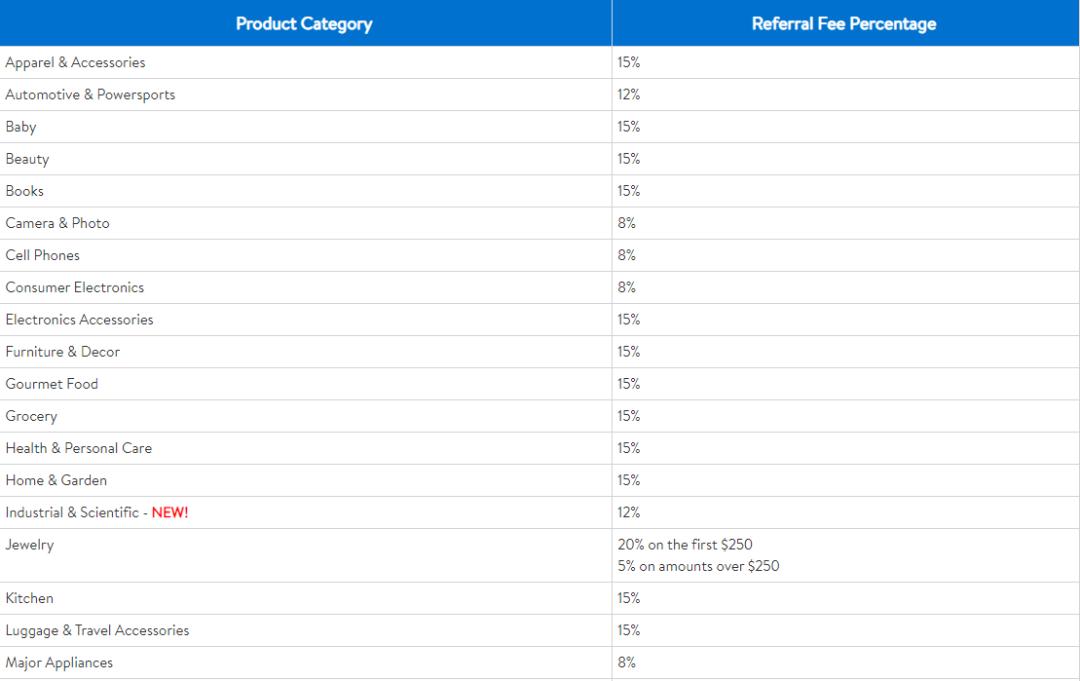Viewport: 1080px width, 681px height.
Task: Select the Baby category cell
Action: [21, 127]
